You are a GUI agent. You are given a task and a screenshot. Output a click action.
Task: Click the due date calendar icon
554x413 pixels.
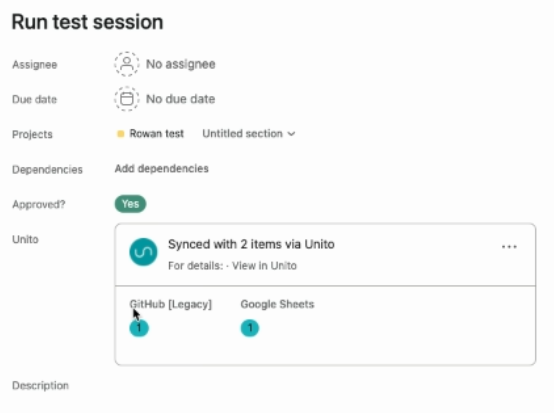point(126,99)
